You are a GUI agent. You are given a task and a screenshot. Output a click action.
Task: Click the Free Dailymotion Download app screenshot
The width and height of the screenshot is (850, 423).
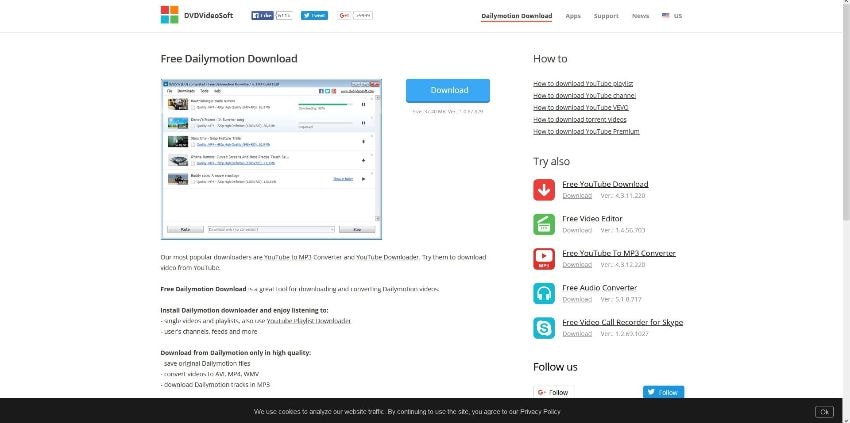271,159
